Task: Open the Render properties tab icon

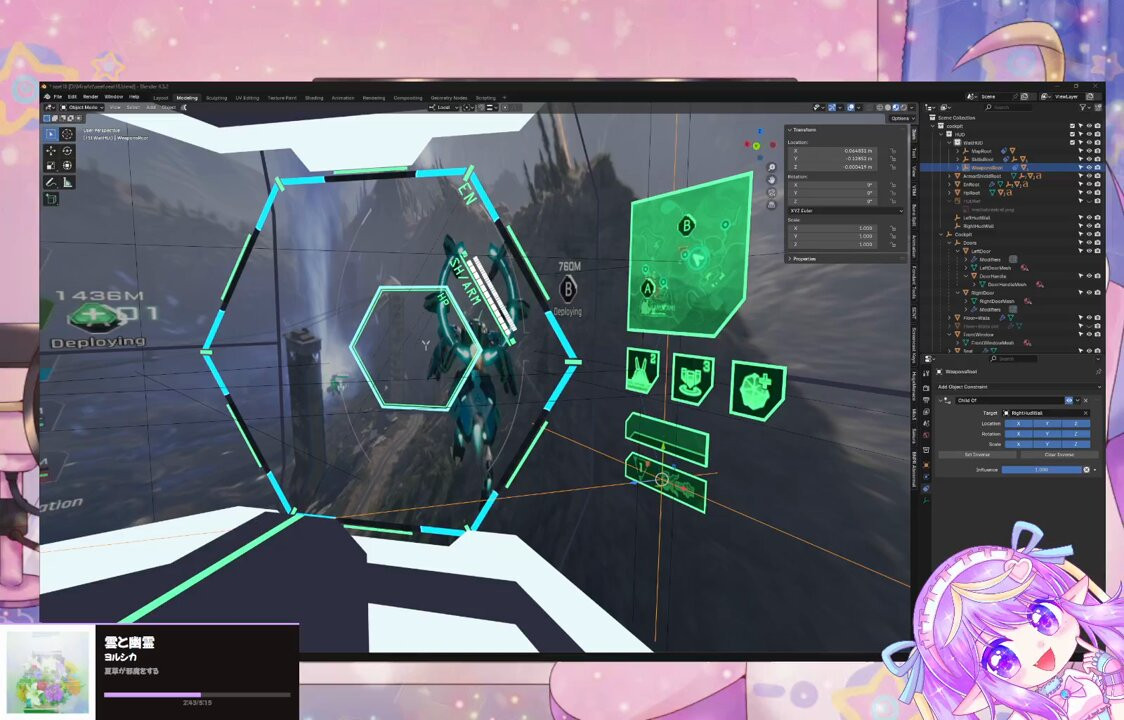Action: click(x=926, y=388)
